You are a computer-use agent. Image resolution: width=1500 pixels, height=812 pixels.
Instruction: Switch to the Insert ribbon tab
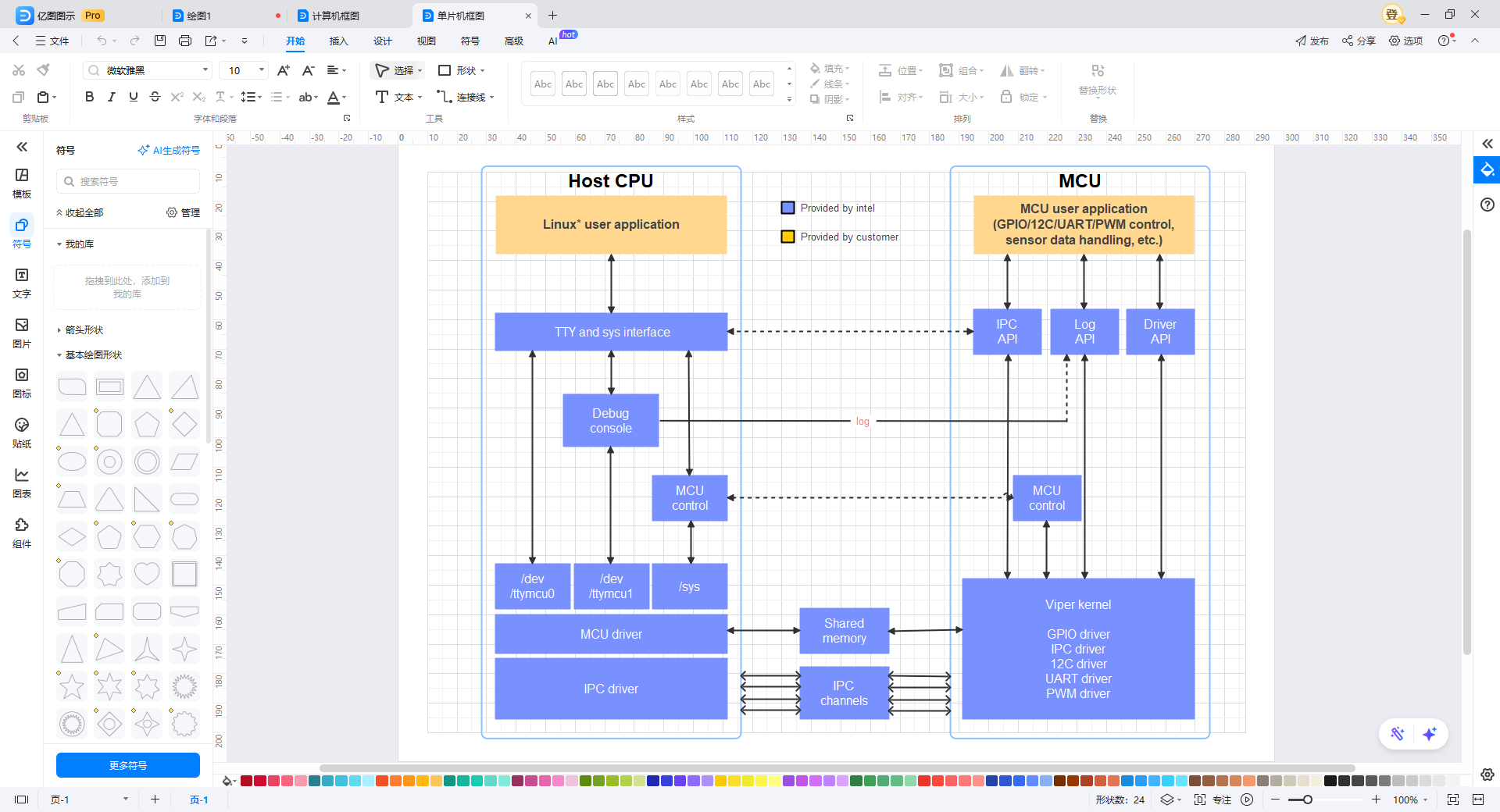[338, 41]
